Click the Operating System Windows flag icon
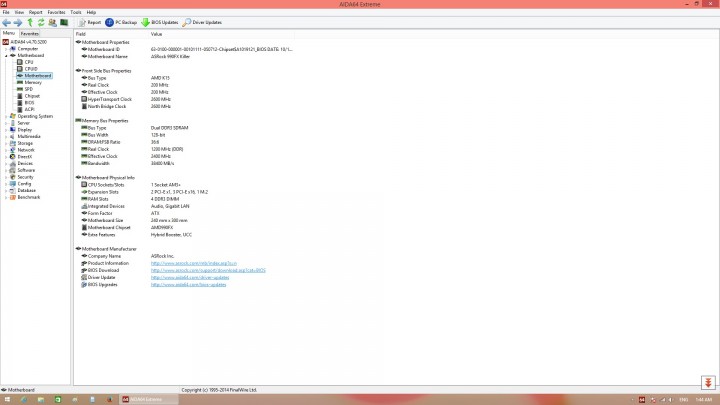The width and height of the screenshot is (720, 405). click(12, 116)
